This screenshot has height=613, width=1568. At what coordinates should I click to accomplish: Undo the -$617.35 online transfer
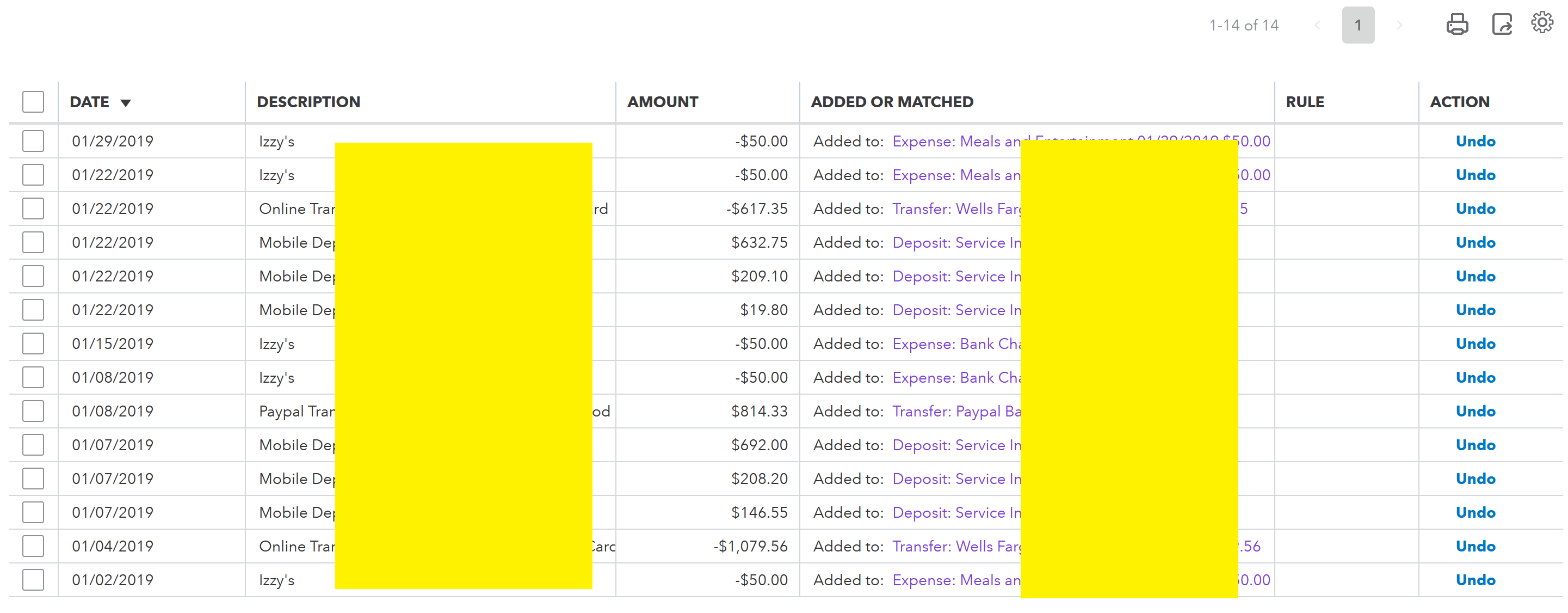[1475, 209]
